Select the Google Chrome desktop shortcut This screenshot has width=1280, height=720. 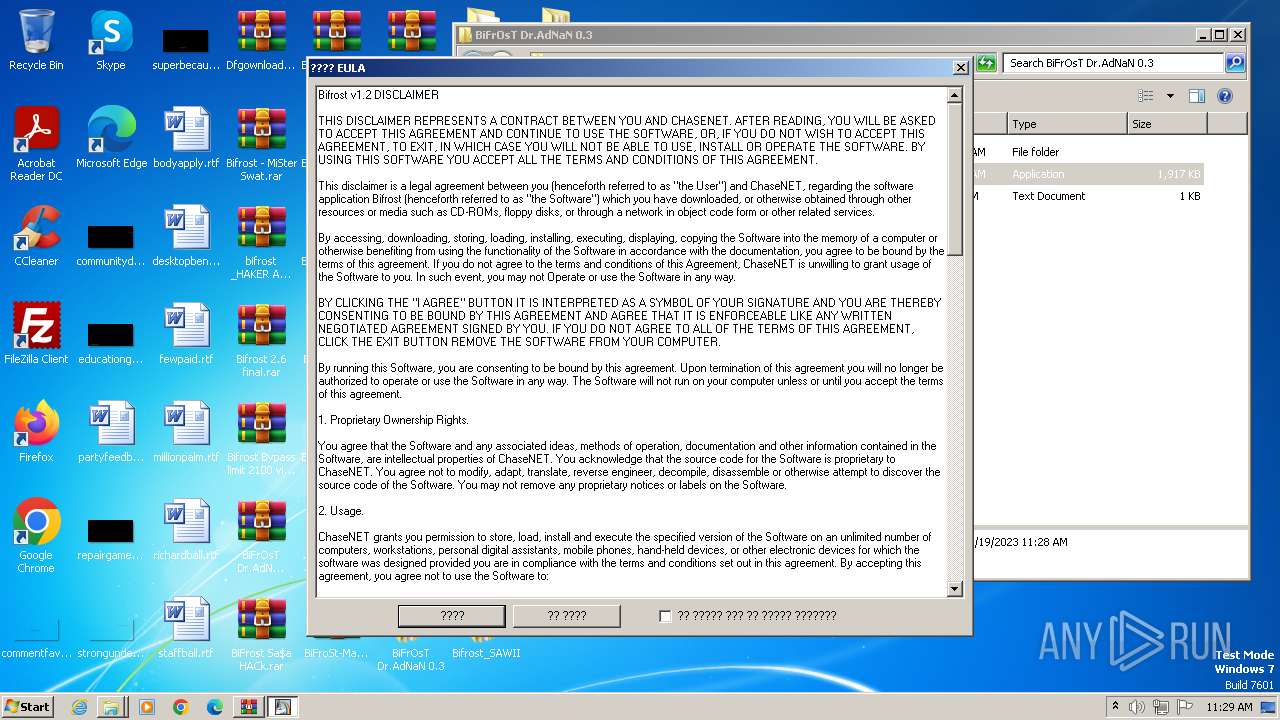tap(36, 536)
